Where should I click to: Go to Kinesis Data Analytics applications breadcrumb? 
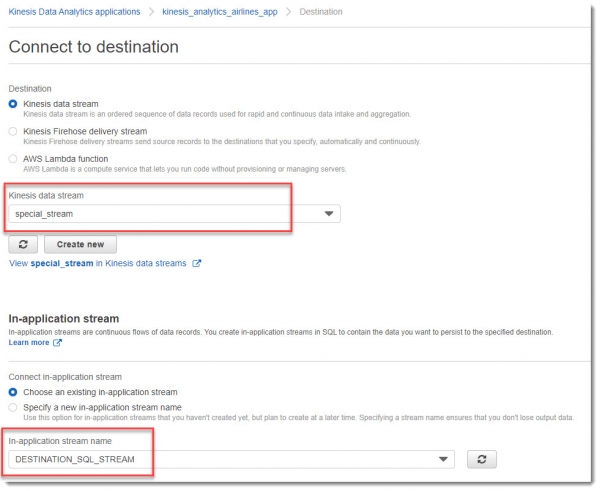pos(74,11)
